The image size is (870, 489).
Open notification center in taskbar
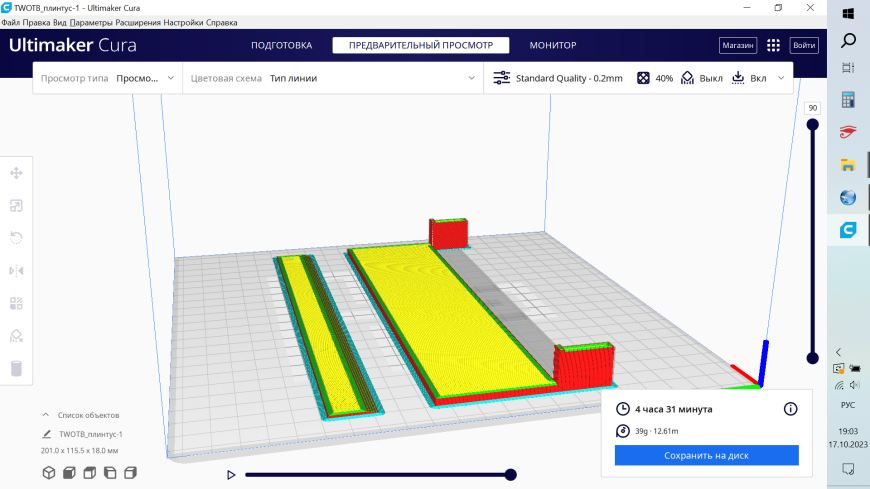(848, 469)
